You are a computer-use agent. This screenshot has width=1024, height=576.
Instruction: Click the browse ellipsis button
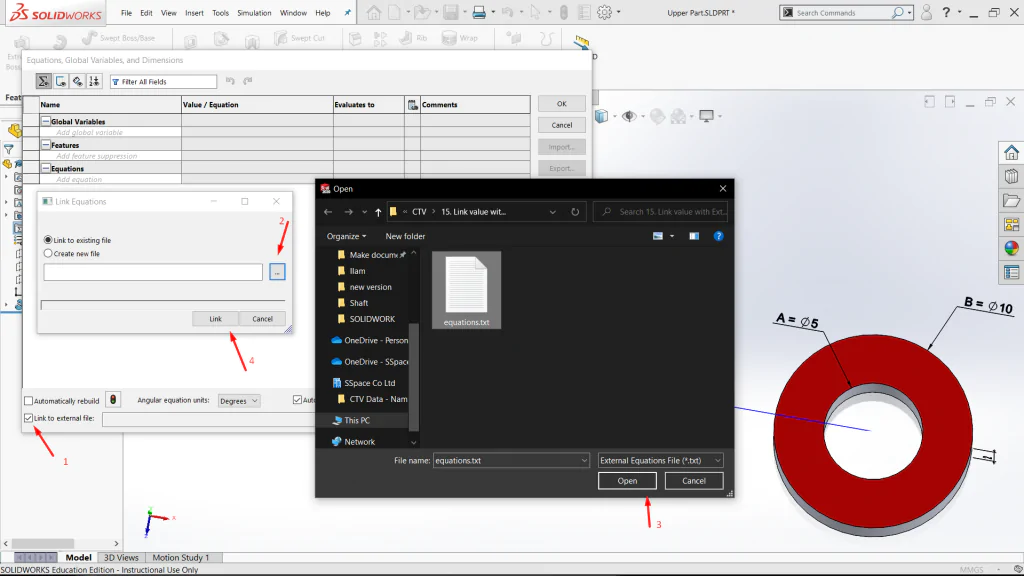point(277,272)
